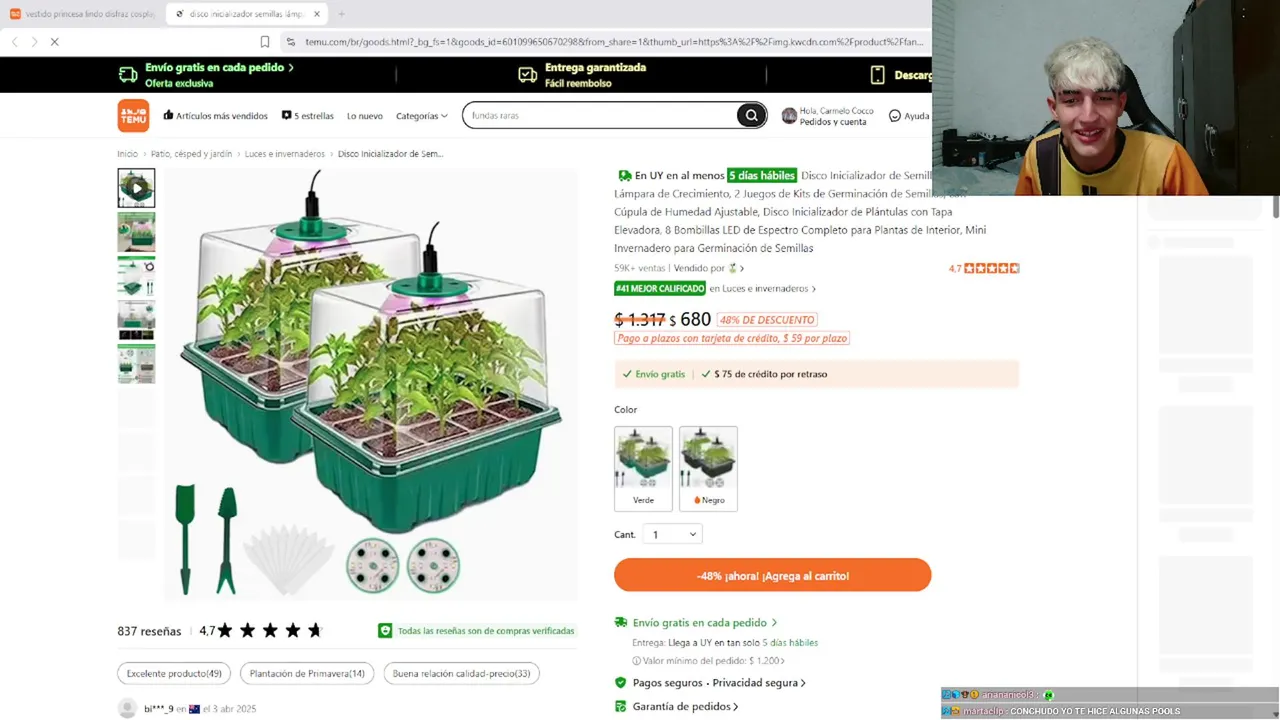Open the Luces e invernaderos breadcrumb
1280x720 pixels.
(x=285, y=154)
